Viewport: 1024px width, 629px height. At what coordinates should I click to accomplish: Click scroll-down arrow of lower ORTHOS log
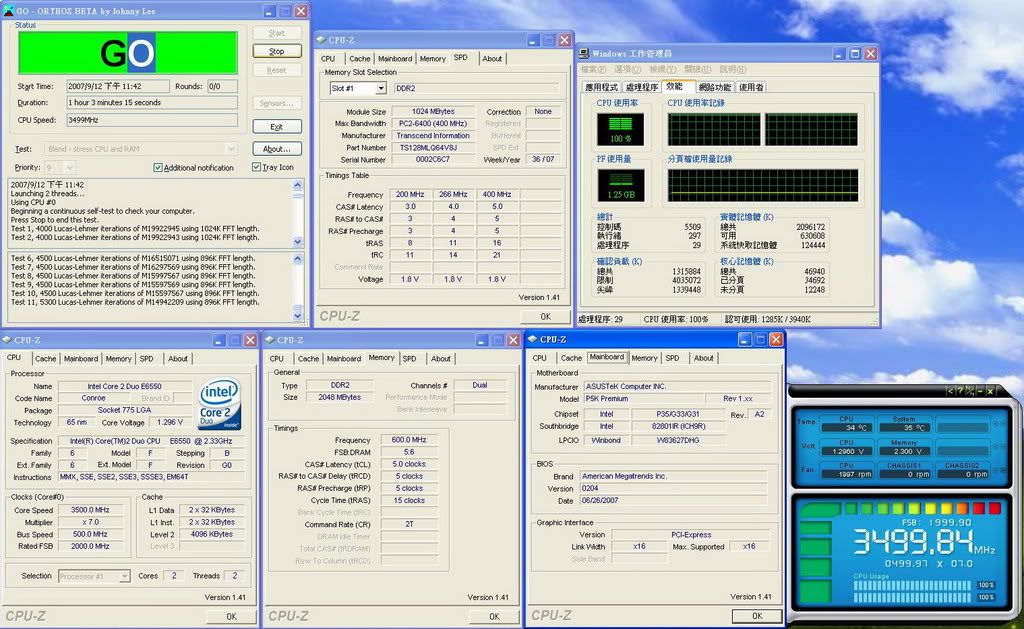pyautogui.click(x=298, y=316)
